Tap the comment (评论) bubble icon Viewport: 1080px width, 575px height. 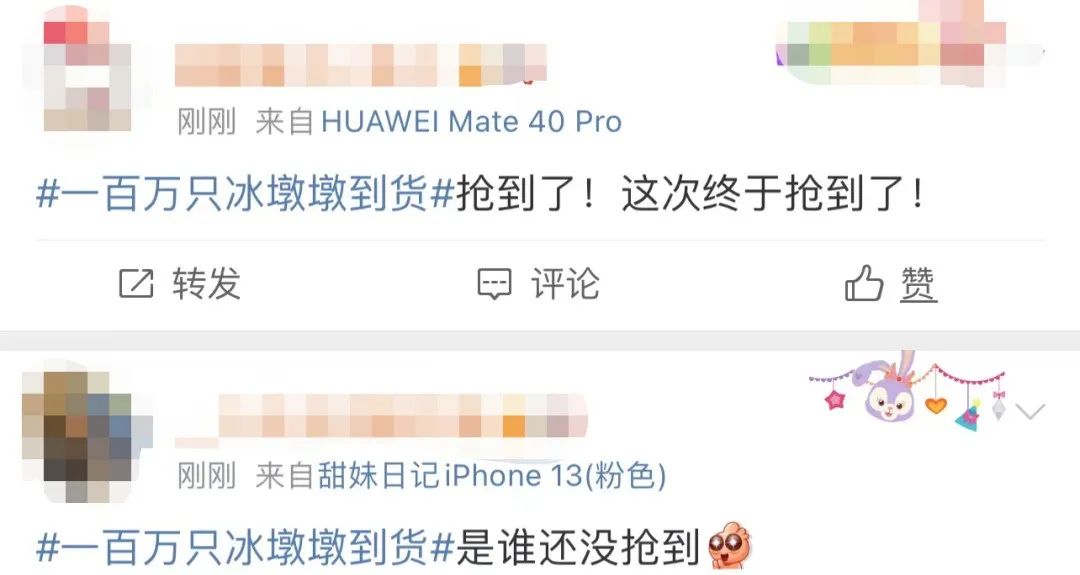pyautogui.click(x=495, y=284)
